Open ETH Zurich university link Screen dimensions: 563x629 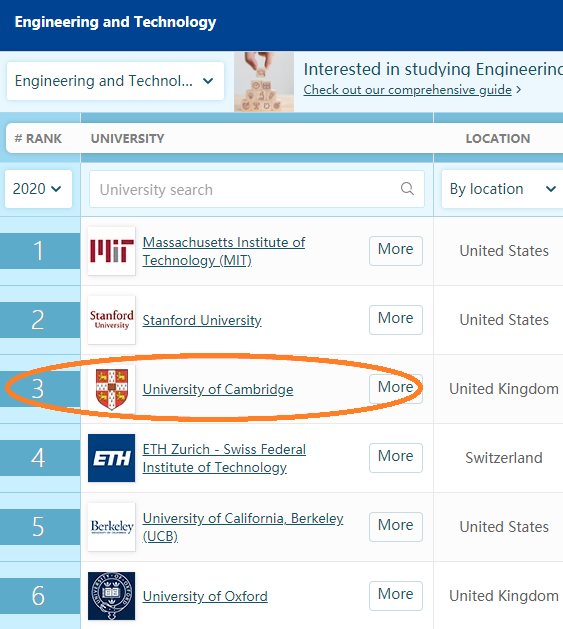pyautogui.click(x=224, y=458)
